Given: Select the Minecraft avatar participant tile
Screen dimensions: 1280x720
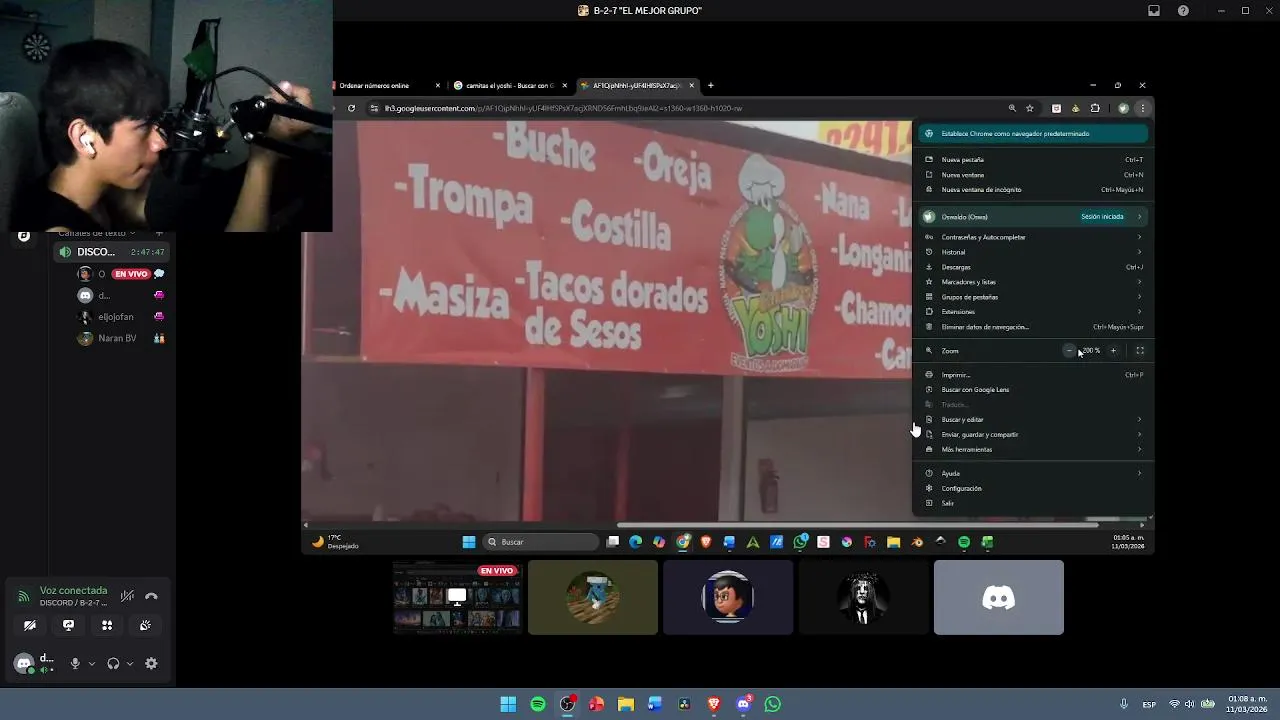Looking at the screenshot, I should pos(593,597).
